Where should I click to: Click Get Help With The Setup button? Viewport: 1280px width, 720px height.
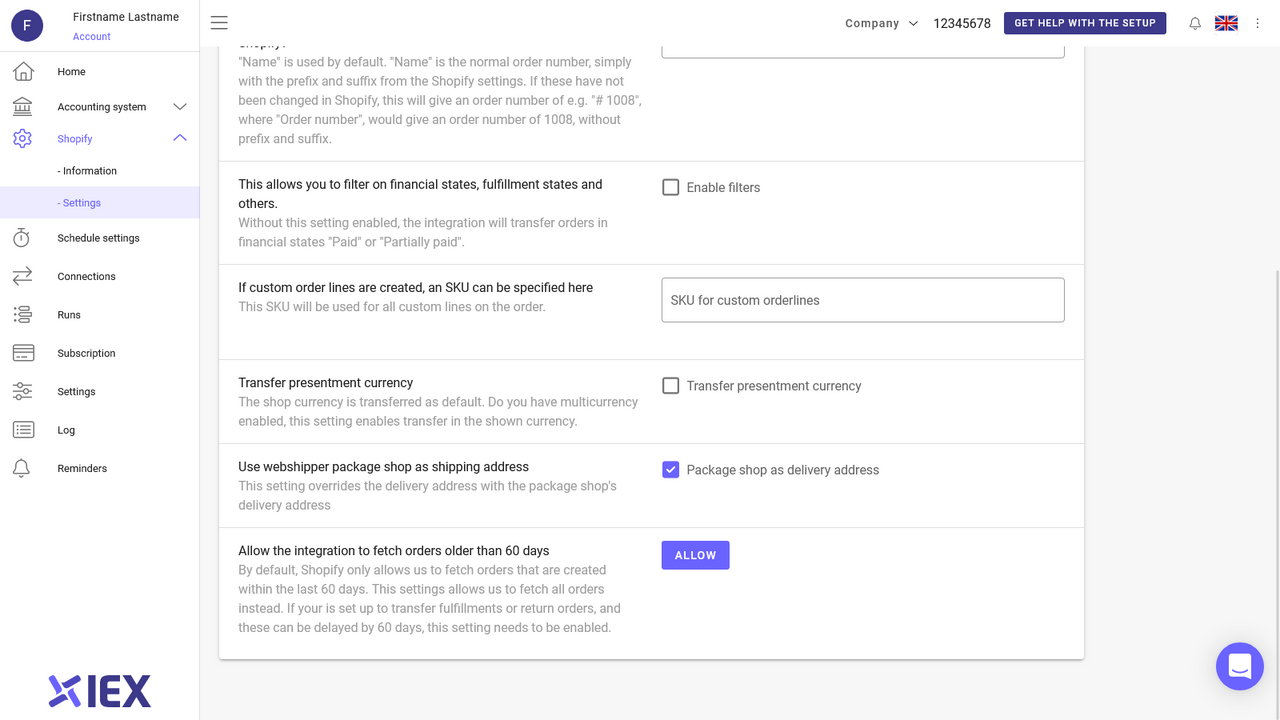pos(1085,23)
